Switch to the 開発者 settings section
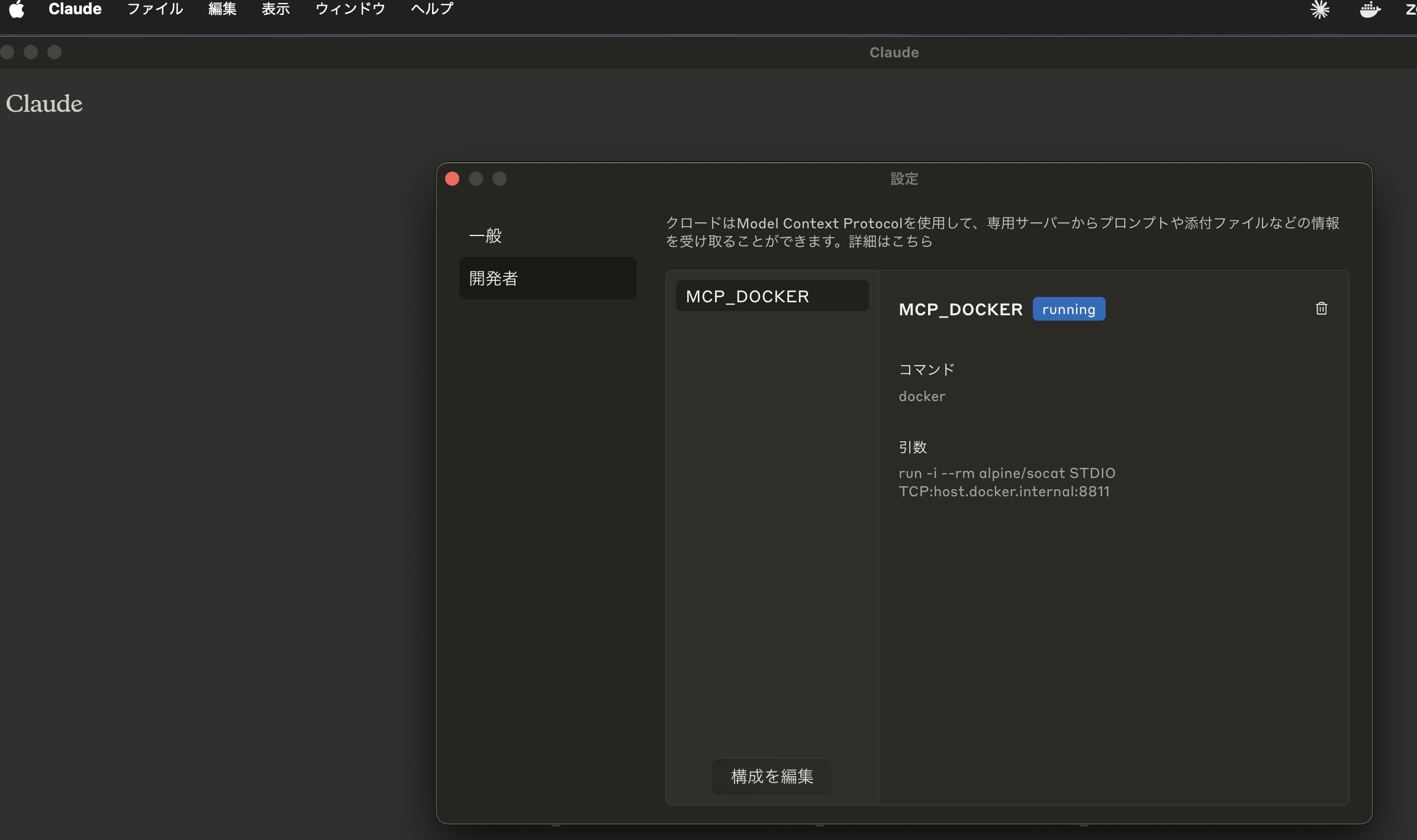 [x=492, y=278]
